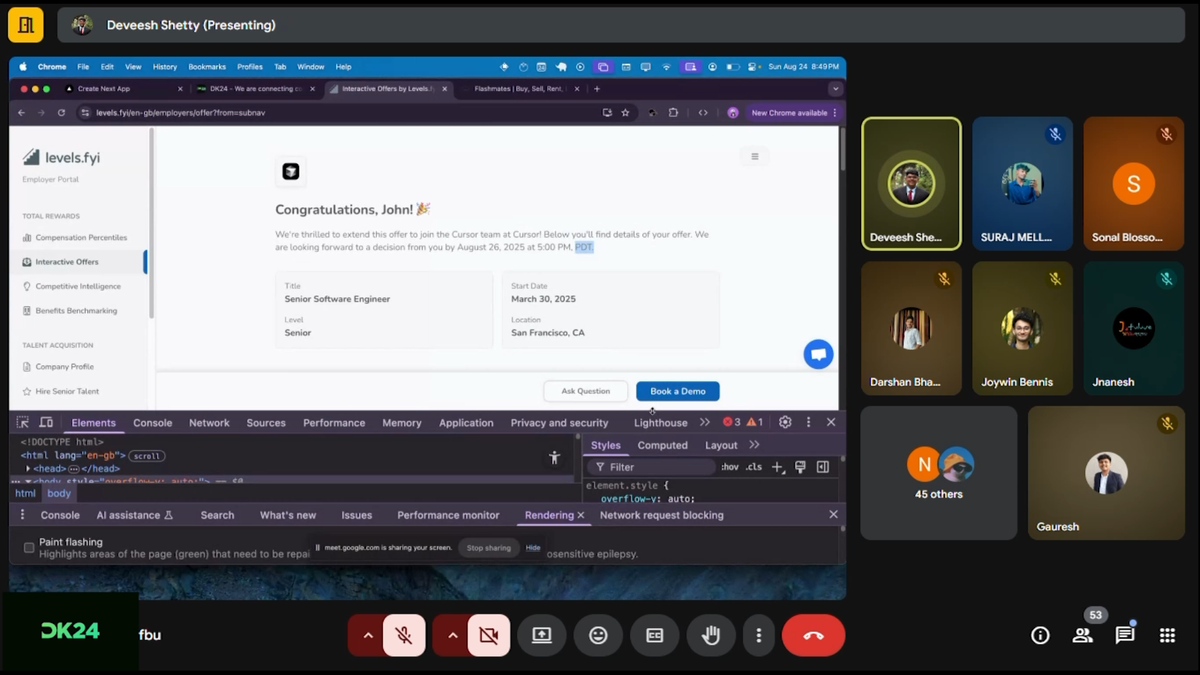Screen dimensions: 1200x675
Task: Unmute the microphone button
Action: coord(404,635)
